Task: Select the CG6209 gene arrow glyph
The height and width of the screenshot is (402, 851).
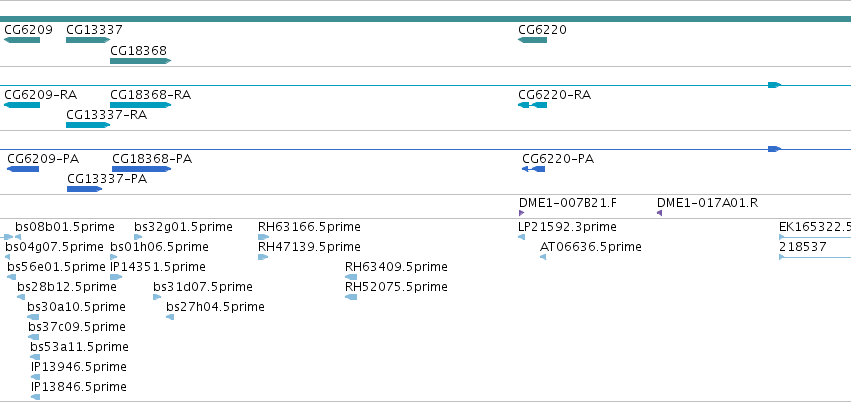Action: click(x=22, y=40)
